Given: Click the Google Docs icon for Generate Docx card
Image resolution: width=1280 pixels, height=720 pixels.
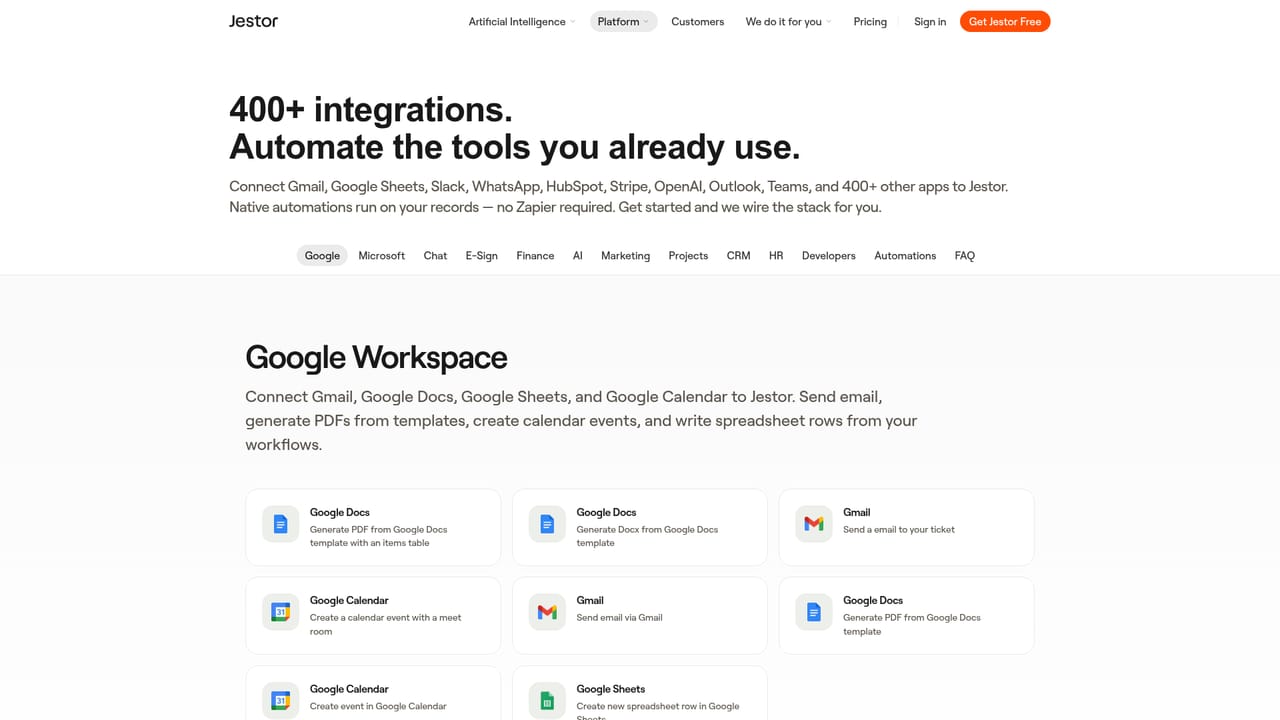Looking at the screenshot, I should point(547,524).
